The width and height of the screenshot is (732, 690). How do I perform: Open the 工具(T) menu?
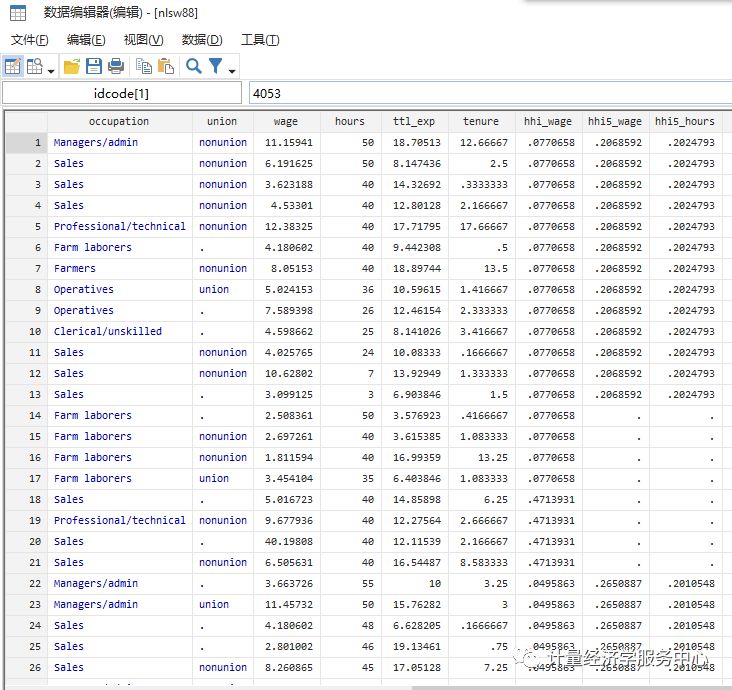coord(260,40)
